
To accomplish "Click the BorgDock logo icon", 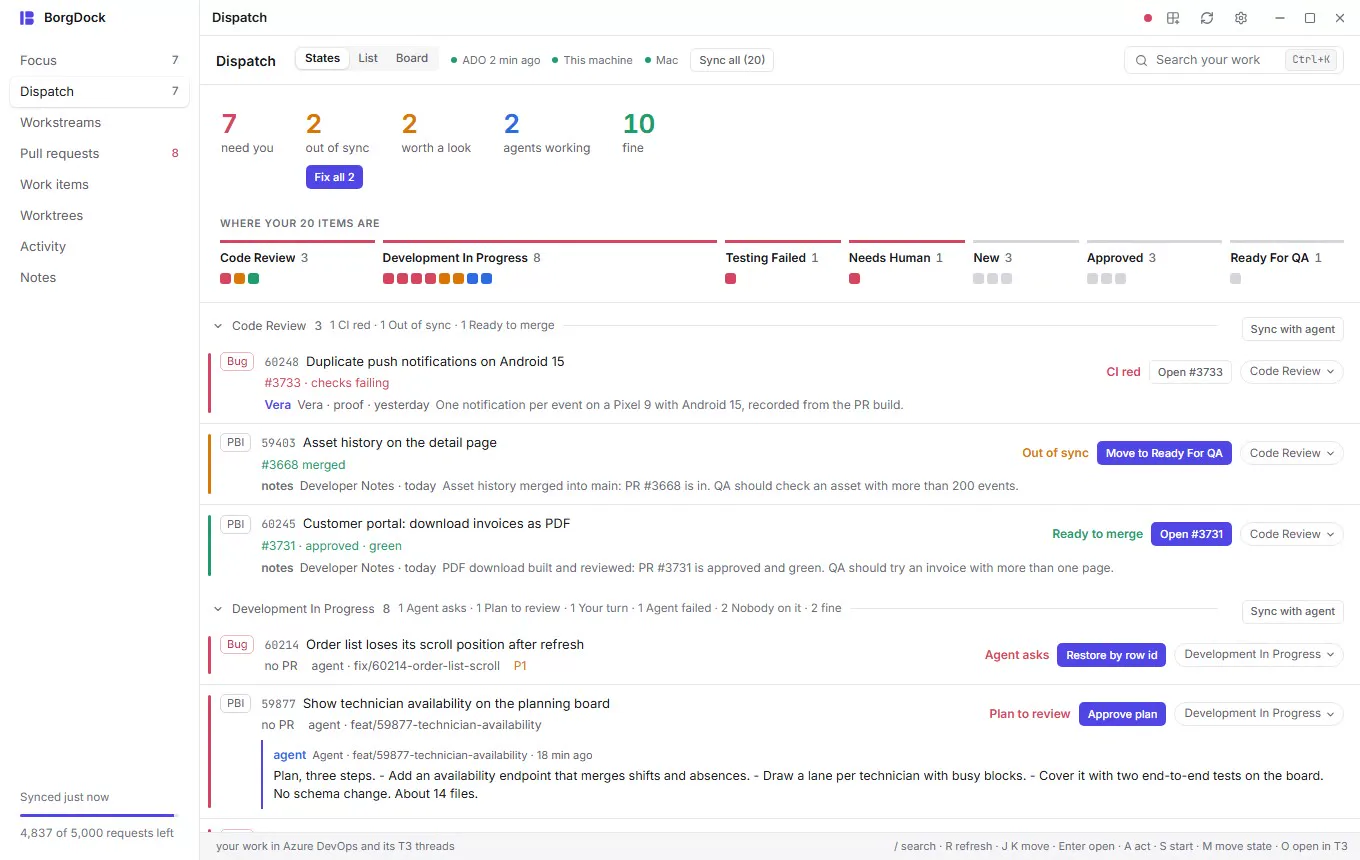I will pyautogui.click(x=27, y=18).
